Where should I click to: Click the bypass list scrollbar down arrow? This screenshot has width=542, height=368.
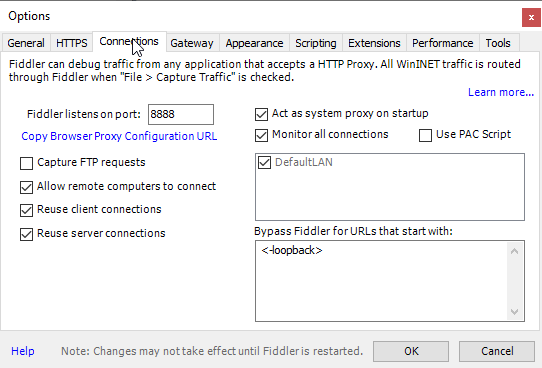(x=514, y=312)
